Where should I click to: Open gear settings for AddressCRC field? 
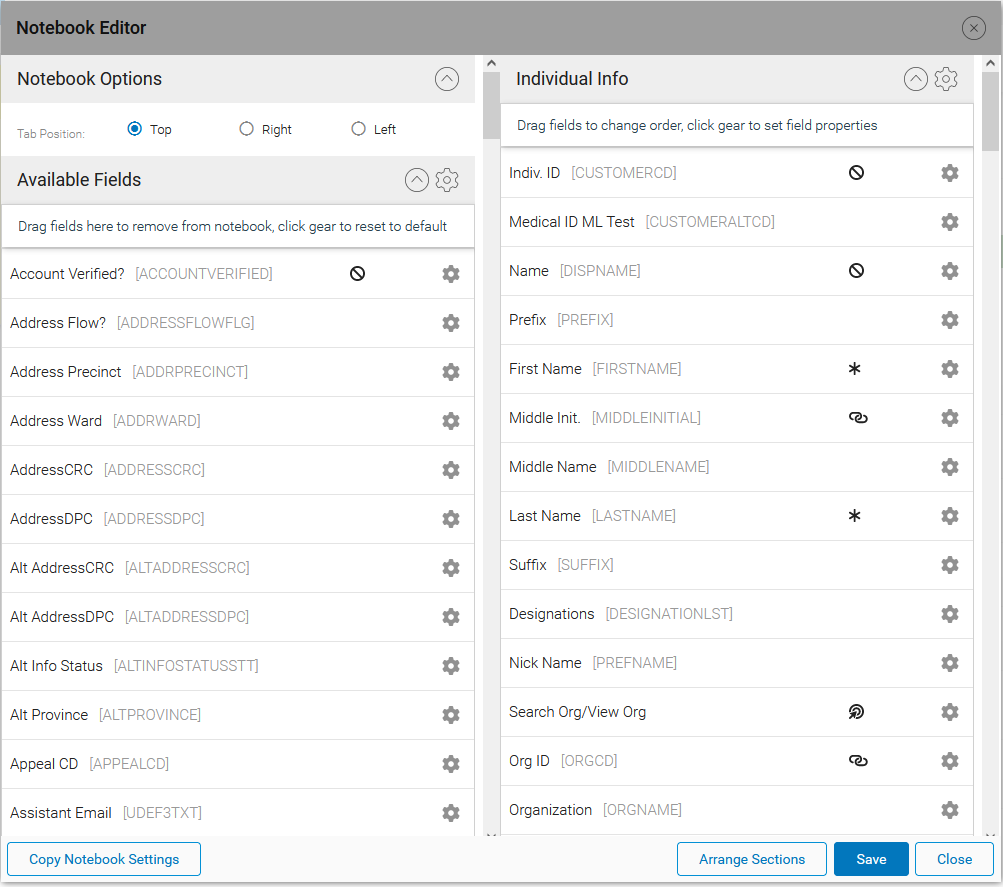[451, 470]
